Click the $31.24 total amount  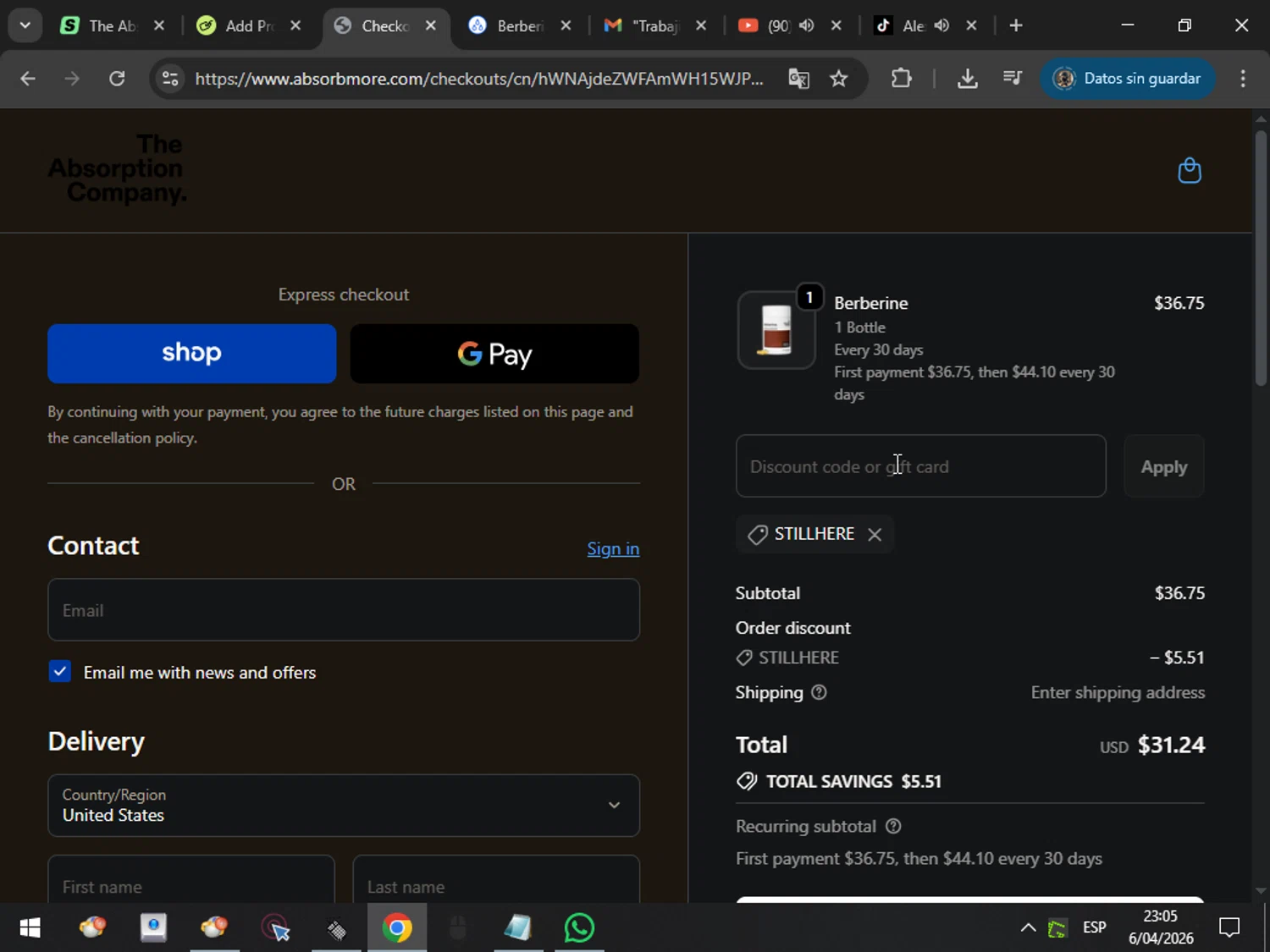click(1171, 745)
